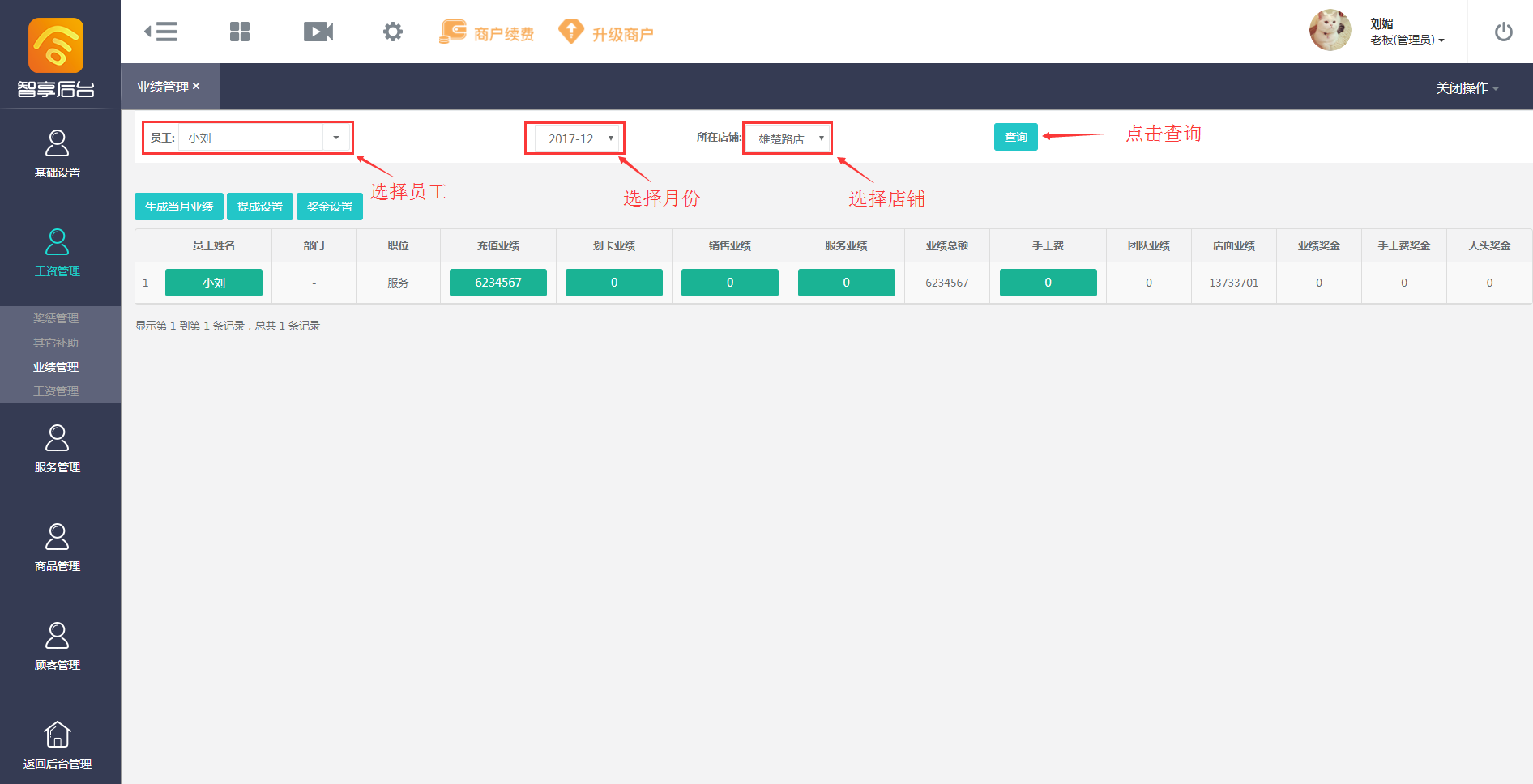The width and height of the screenshot is (1533, 784).
Task: Expand the 关闭操作 dropdown
Action: click(x=1467, y=87)
